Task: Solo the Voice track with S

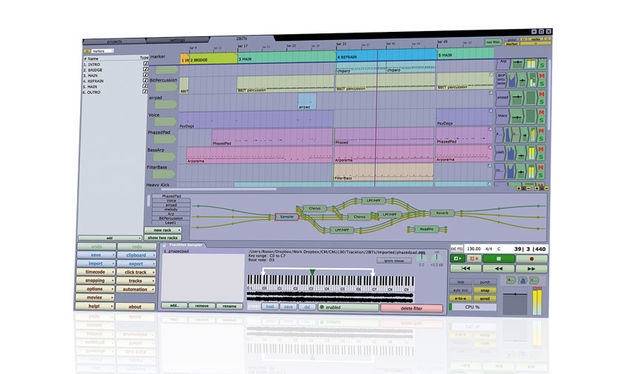Action: (542, 120)
